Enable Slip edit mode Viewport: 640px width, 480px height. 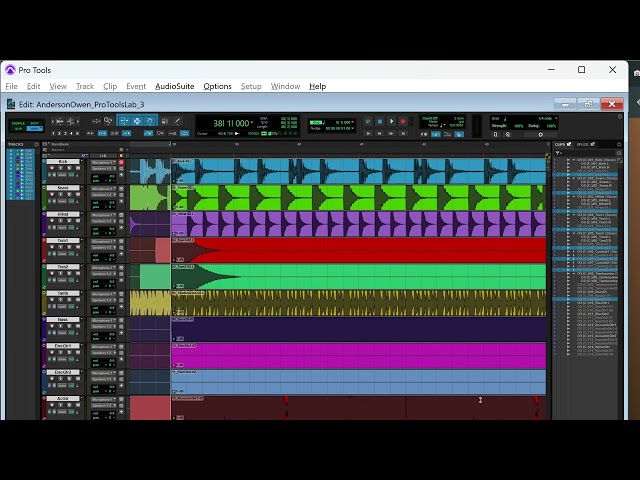click(x=18, y=129)
